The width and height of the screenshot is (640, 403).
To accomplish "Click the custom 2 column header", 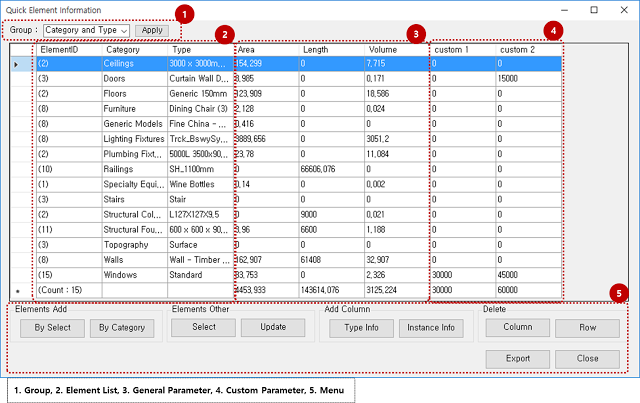I will tap(529, 50).
